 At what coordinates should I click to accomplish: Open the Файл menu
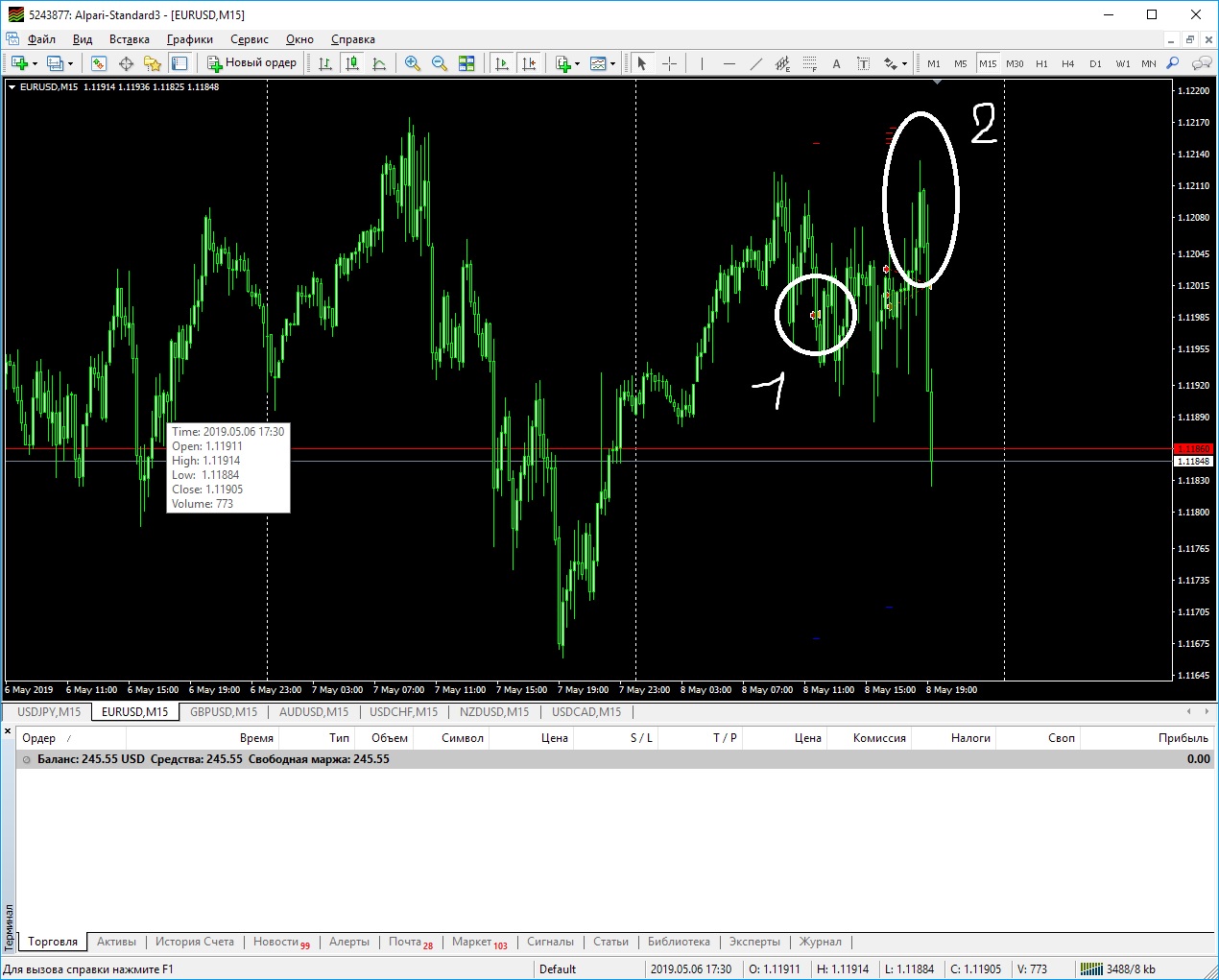[x=41, y=39]
